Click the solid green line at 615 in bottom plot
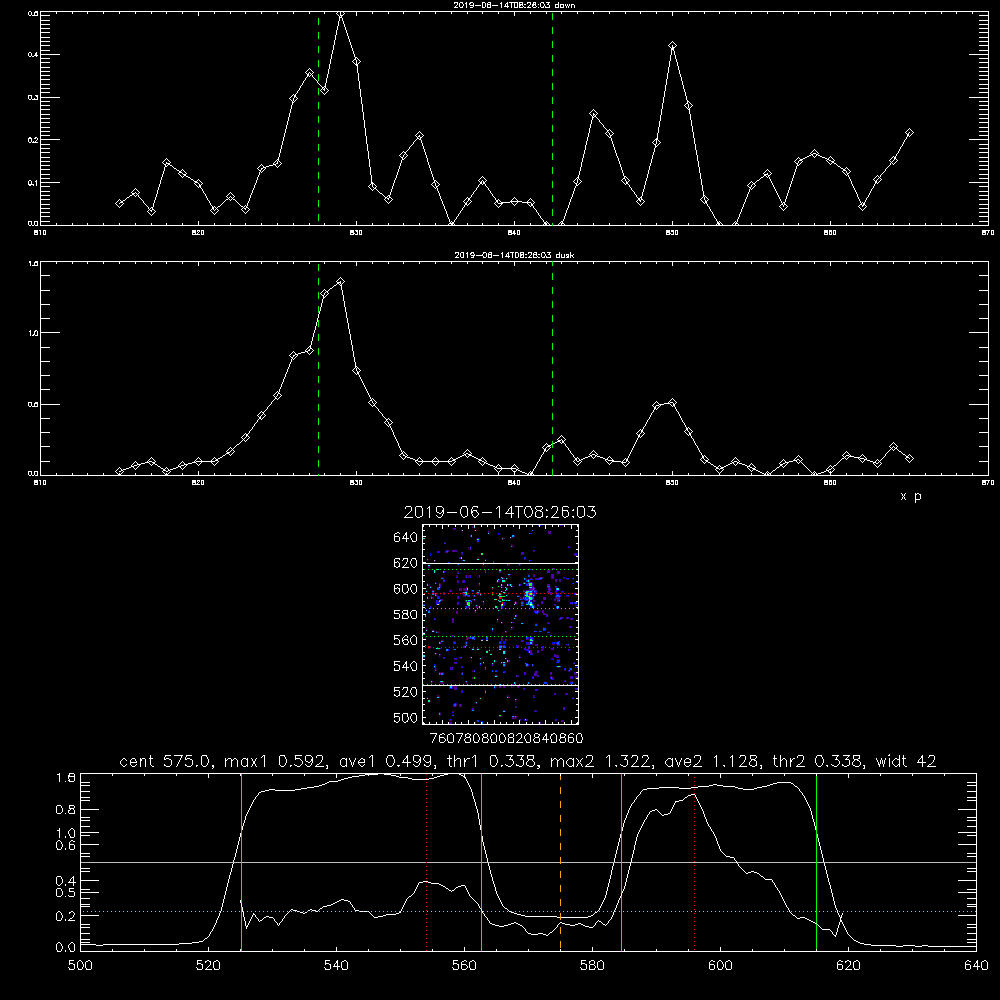The width and height of the screenshot is (1000, 1000). [816, 862]
